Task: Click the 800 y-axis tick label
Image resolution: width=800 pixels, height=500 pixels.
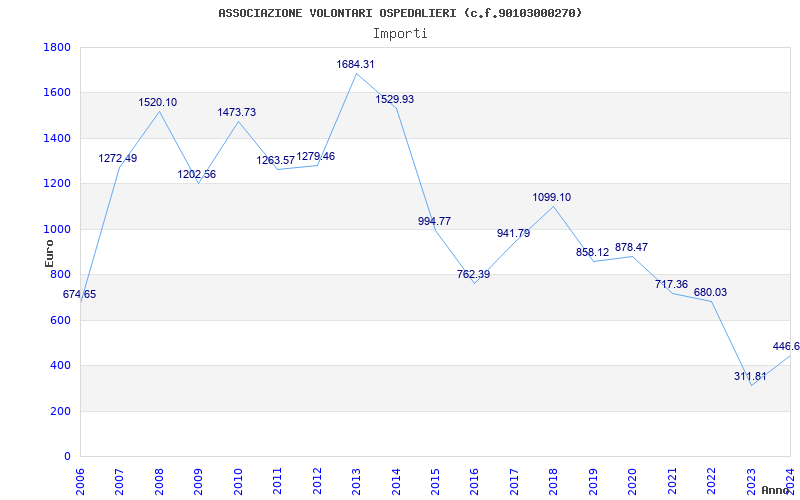Action: (60, 274)
